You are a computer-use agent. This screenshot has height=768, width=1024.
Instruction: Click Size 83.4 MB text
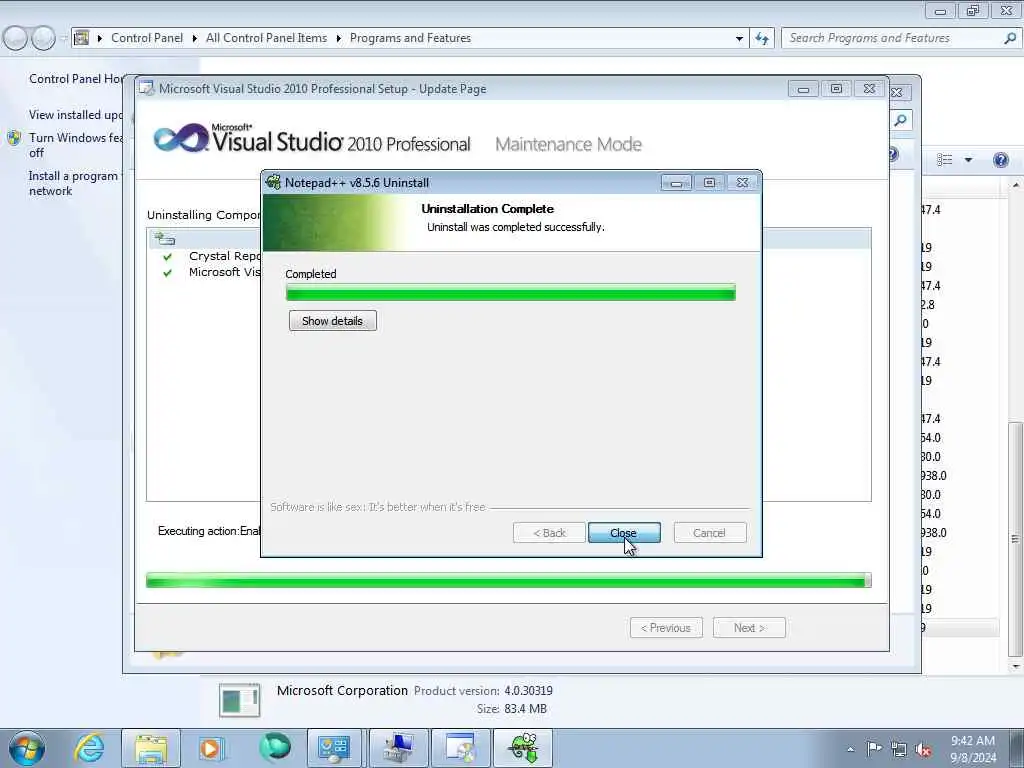coord(512,709)
